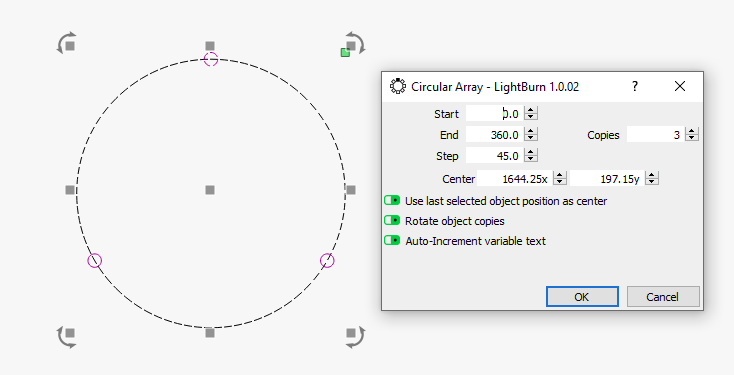Toggle Auto-Increment variable text switch

392,241
